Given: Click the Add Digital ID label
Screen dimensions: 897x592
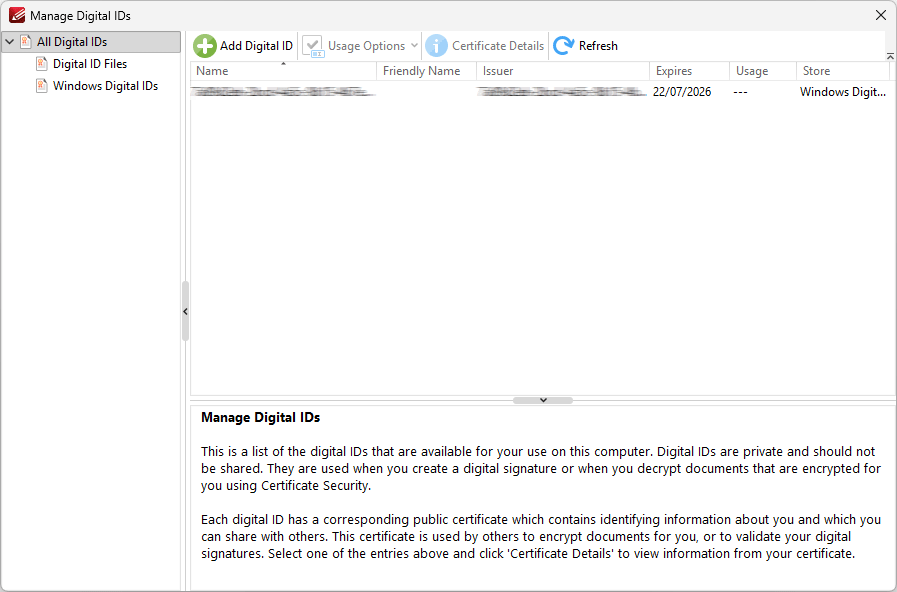Looking at the screenshot, I should (x=256, y=46).
